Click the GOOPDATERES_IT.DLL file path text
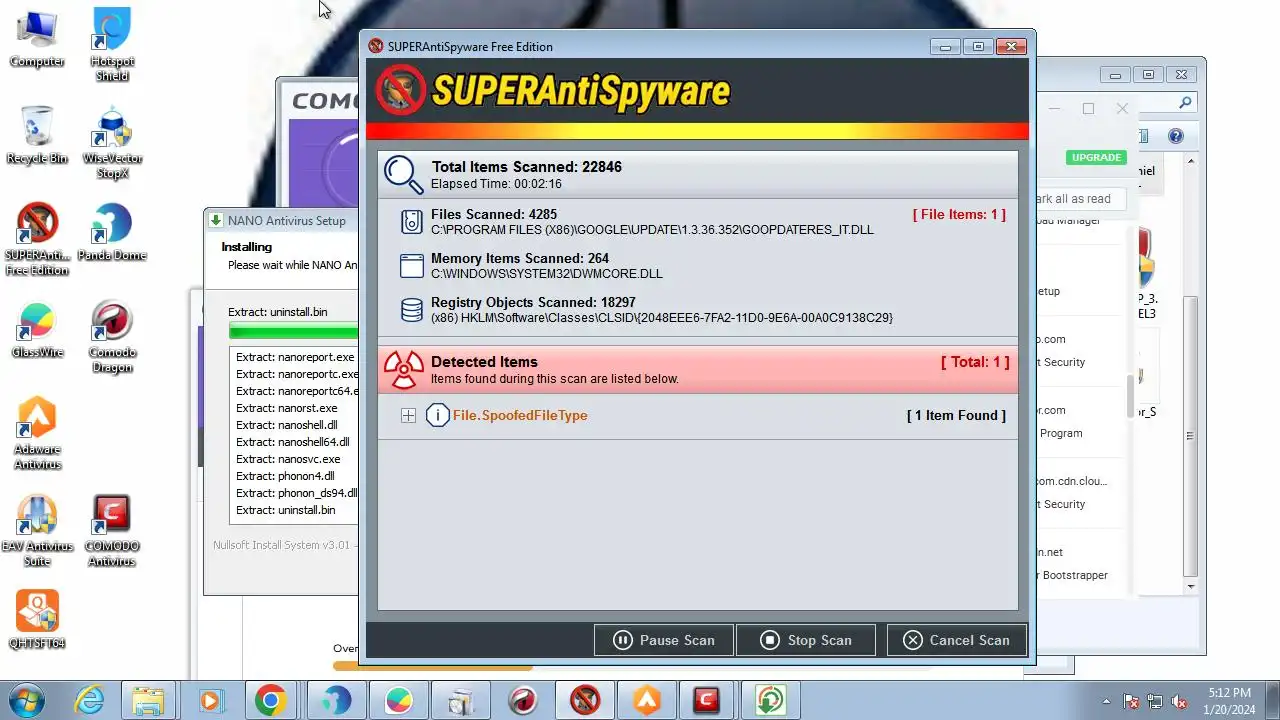The image size is (1280, 720). [652, 230]
